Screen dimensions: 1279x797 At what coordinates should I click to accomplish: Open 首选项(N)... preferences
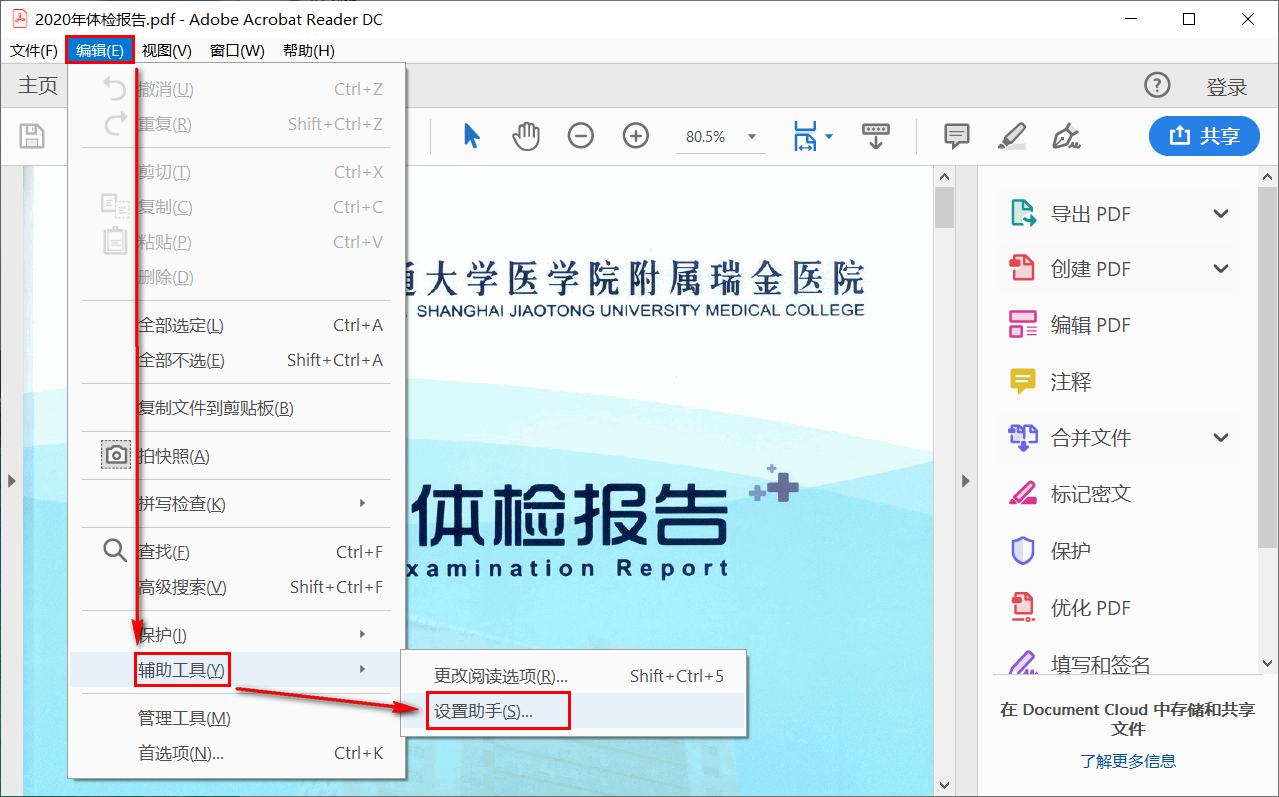[236, 753]
